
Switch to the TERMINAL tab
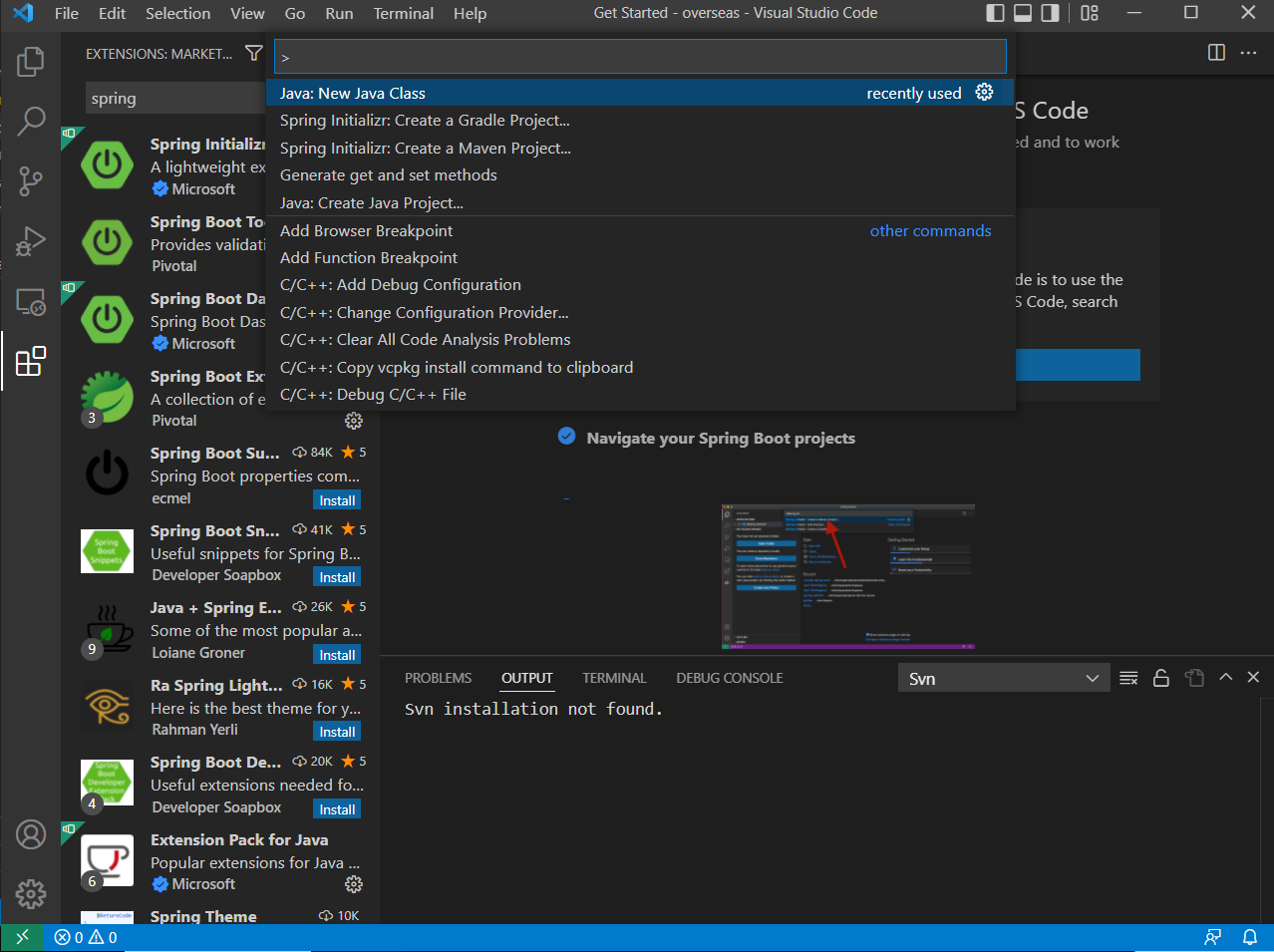point(614,678)
